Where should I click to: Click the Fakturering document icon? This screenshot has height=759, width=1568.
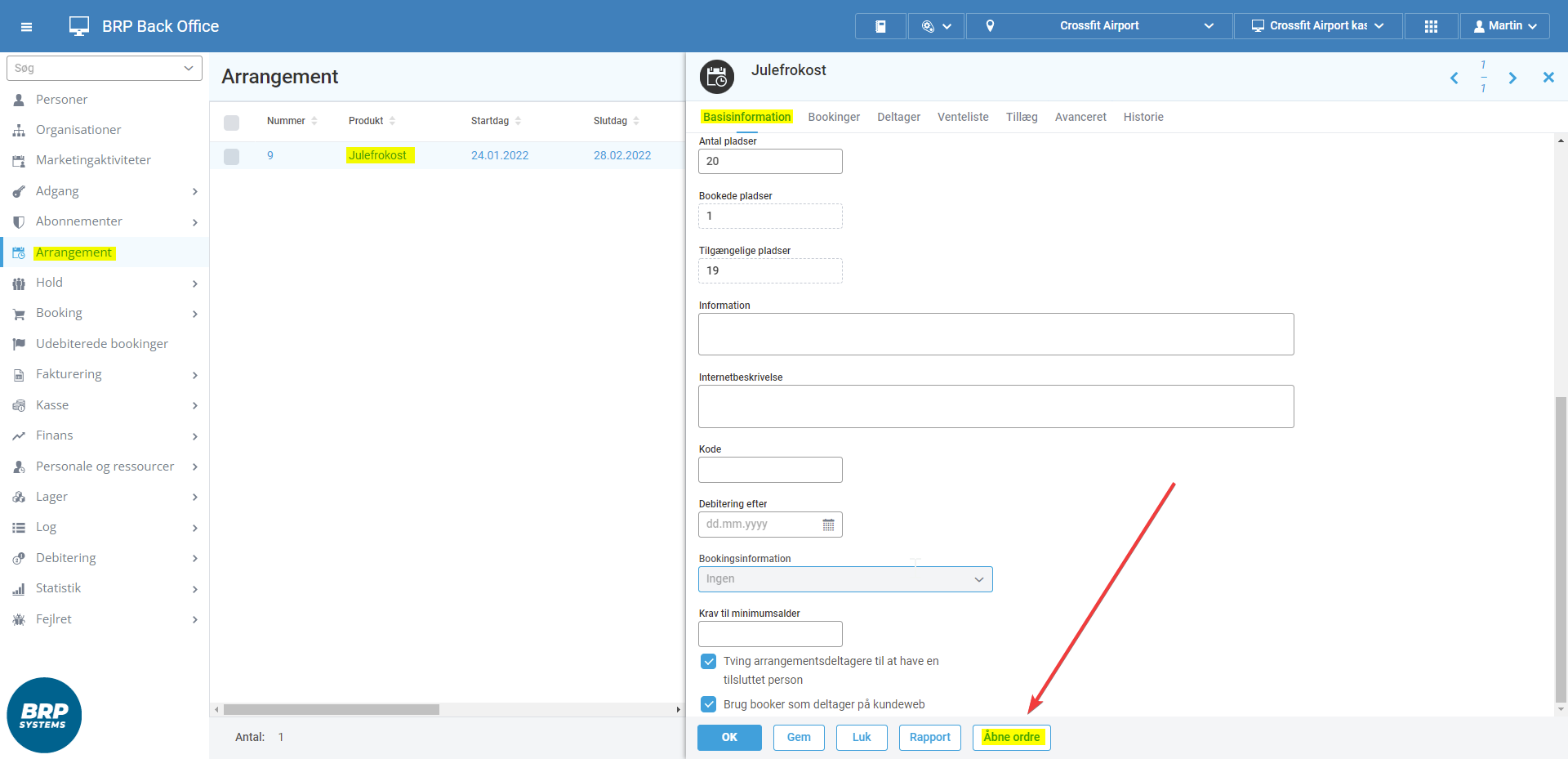tap(19, 375)
